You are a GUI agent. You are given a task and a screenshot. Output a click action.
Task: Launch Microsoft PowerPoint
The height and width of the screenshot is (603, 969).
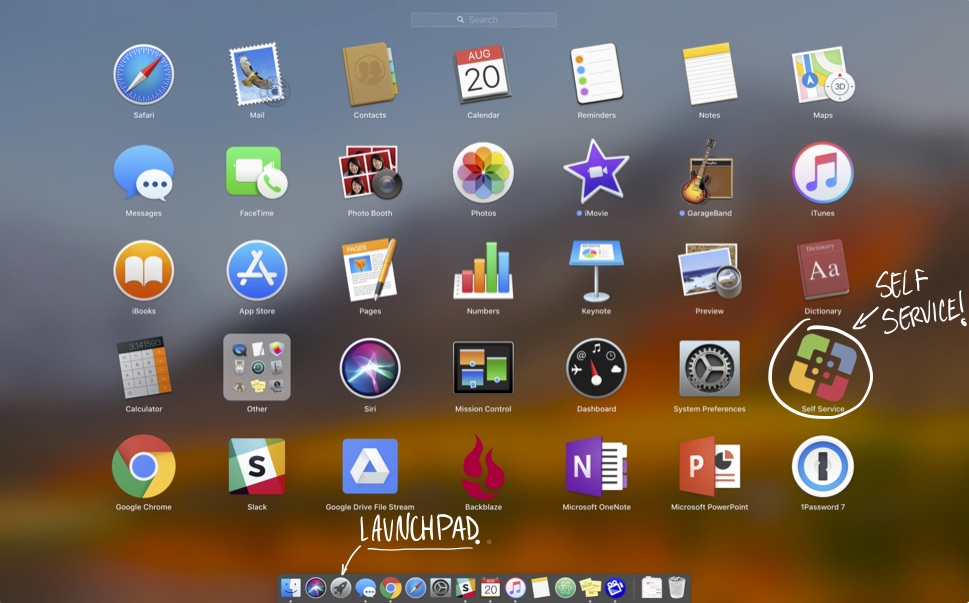click(708, 467)
